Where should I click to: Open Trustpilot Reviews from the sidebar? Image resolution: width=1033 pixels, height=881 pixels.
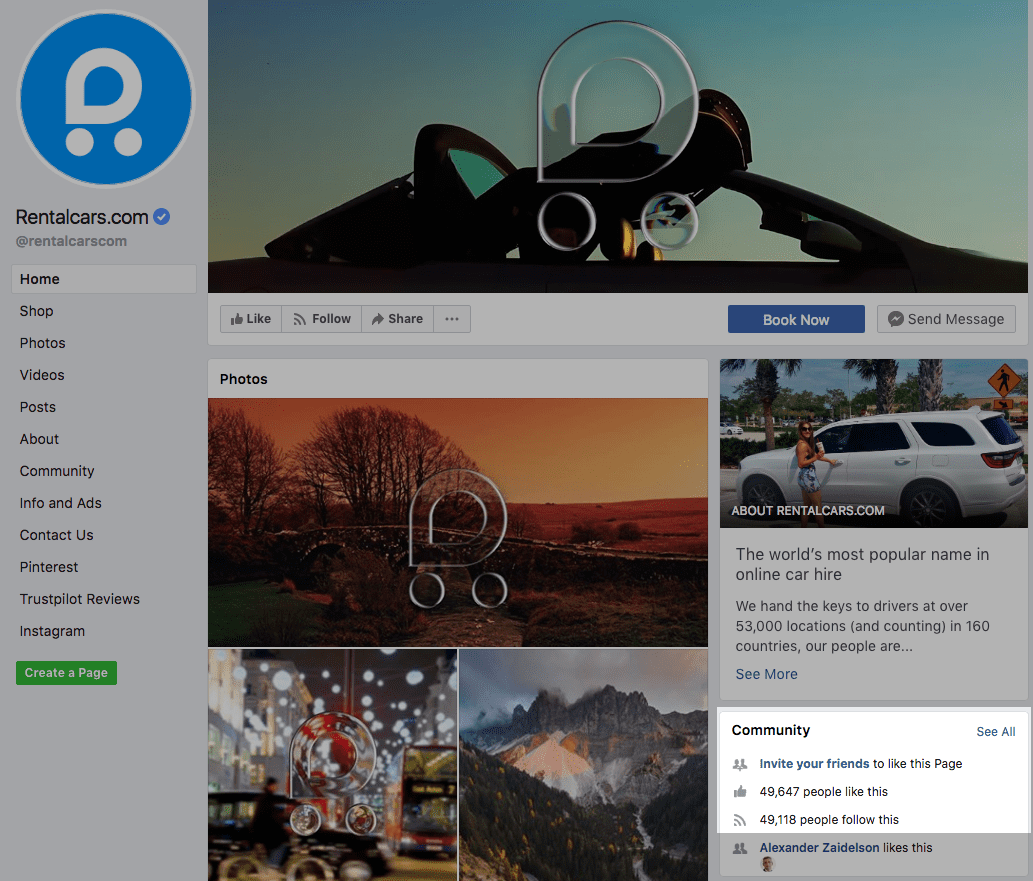(x=79, y=599)
